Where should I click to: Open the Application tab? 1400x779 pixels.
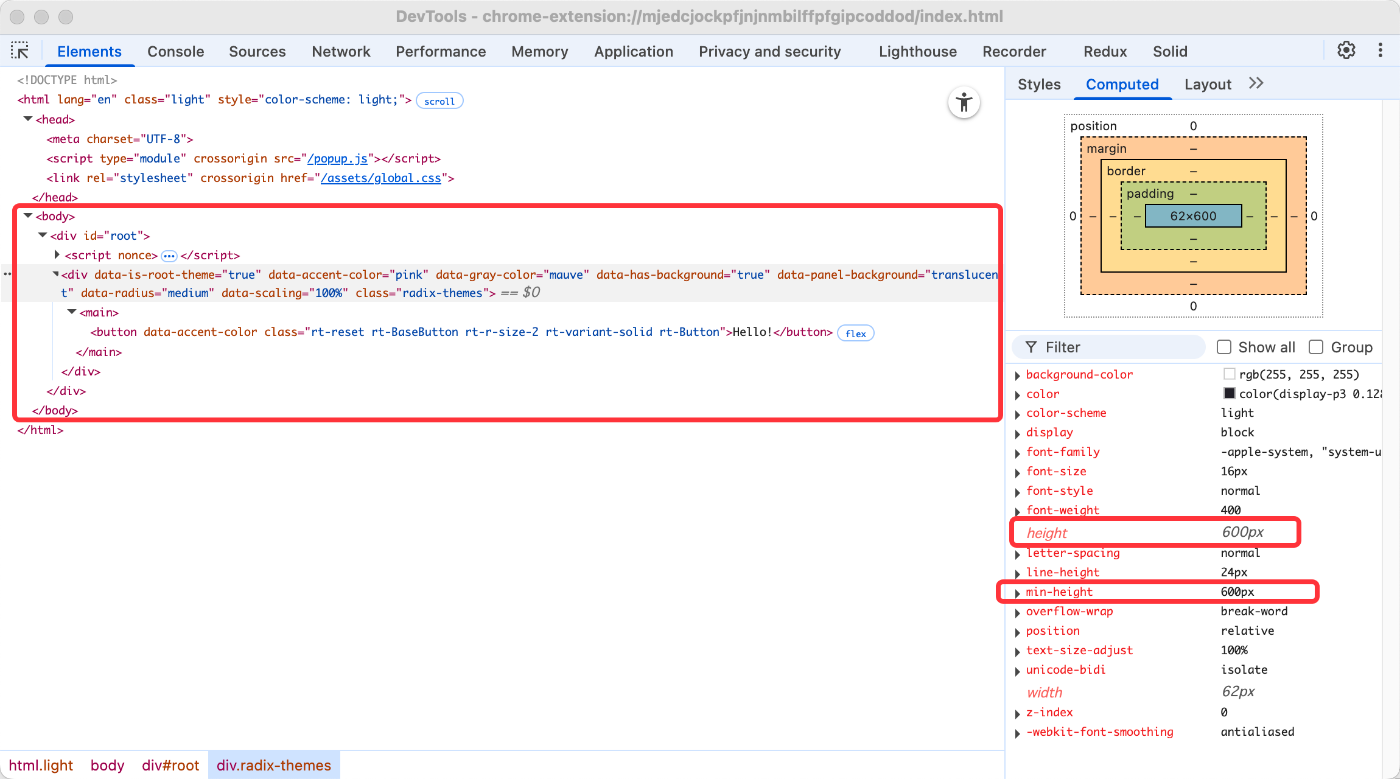point(634,51)
